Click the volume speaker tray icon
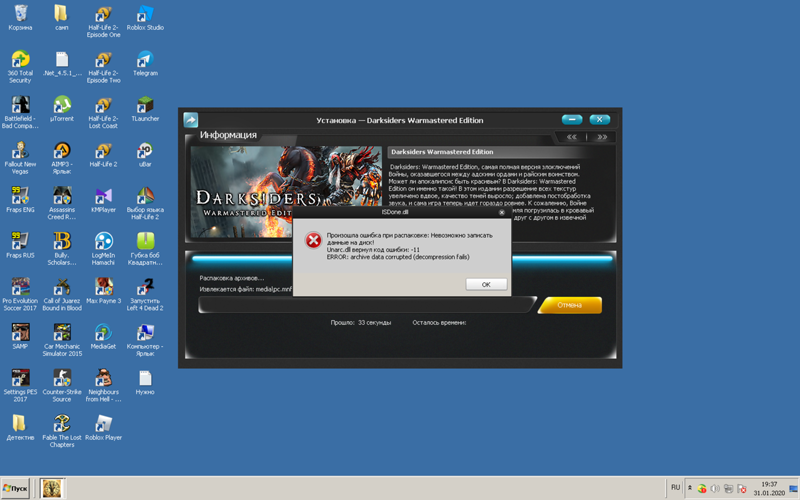 (x=715, y=488)
